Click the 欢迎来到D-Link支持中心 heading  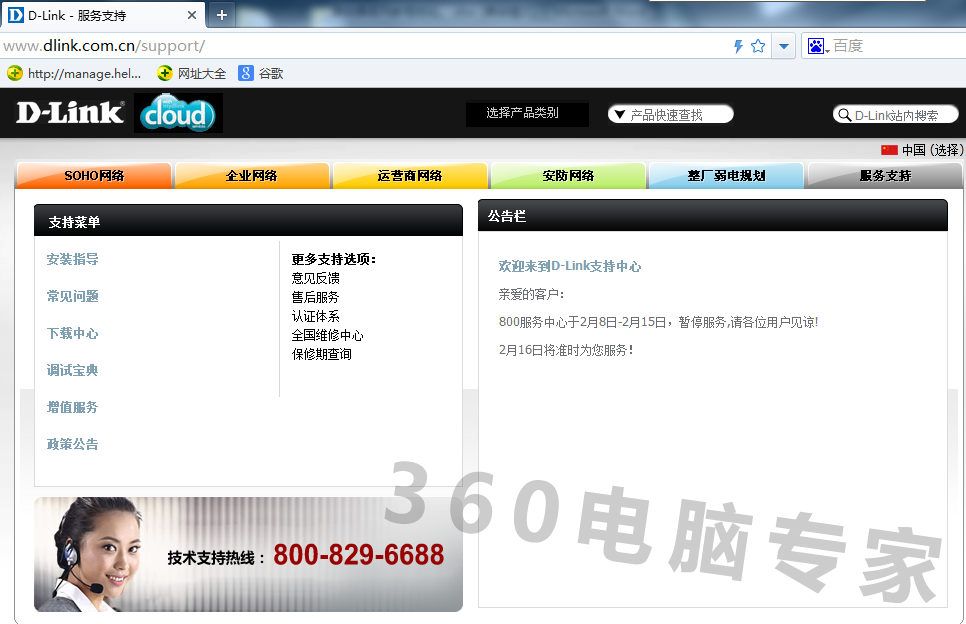tap(569, 266)
